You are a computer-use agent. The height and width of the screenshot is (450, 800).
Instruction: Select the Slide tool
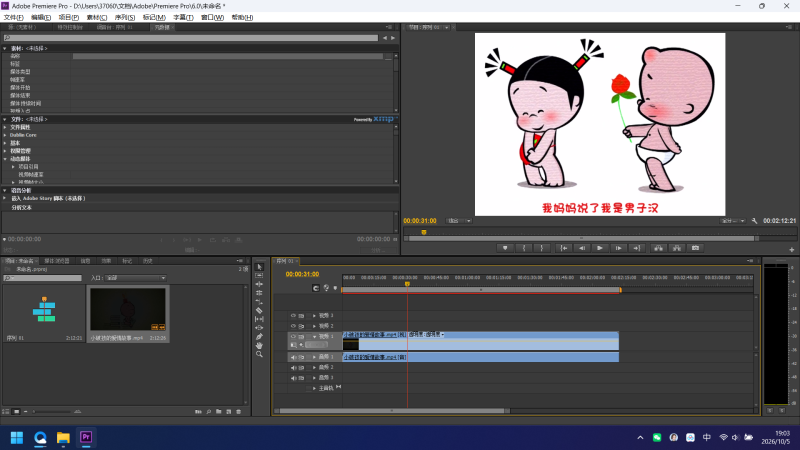coord(259,328)
